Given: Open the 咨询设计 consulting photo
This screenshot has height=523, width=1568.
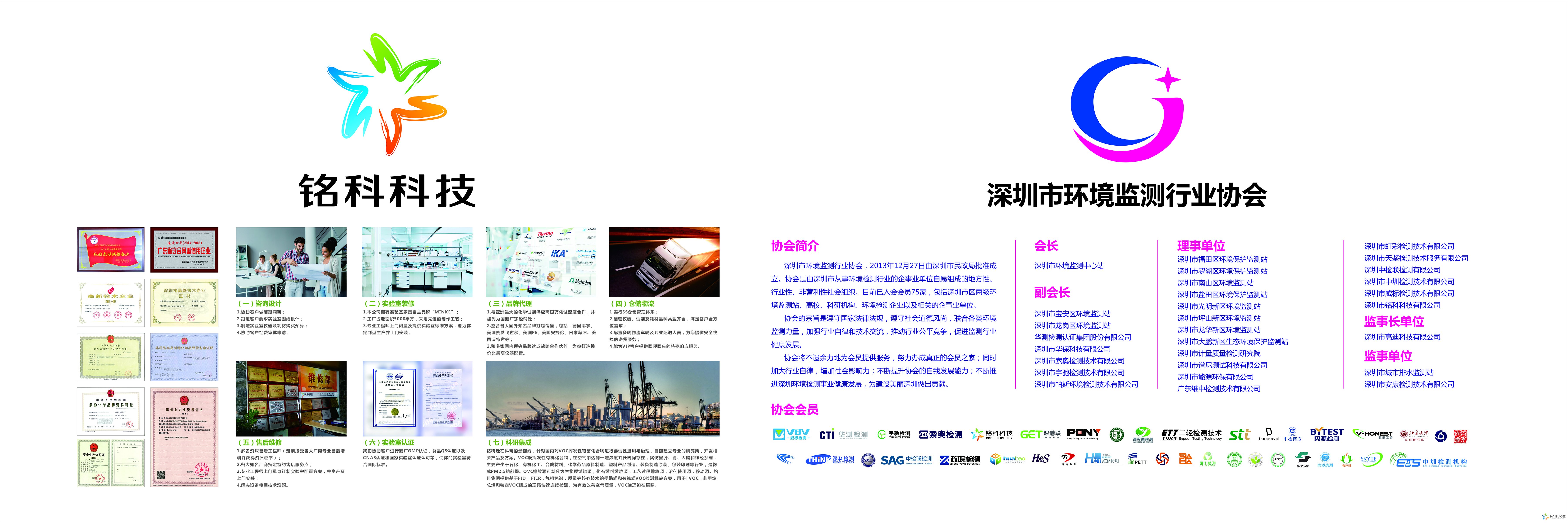Looking at the screenshot, I should pos(291,262).
